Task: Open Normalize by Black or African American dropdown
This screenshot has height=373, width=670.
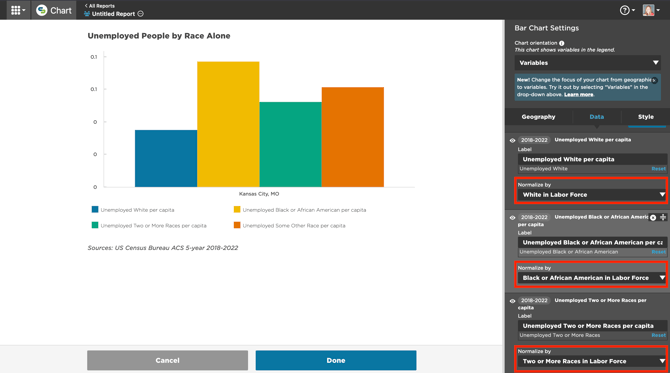Action: [x=592, y=278]
